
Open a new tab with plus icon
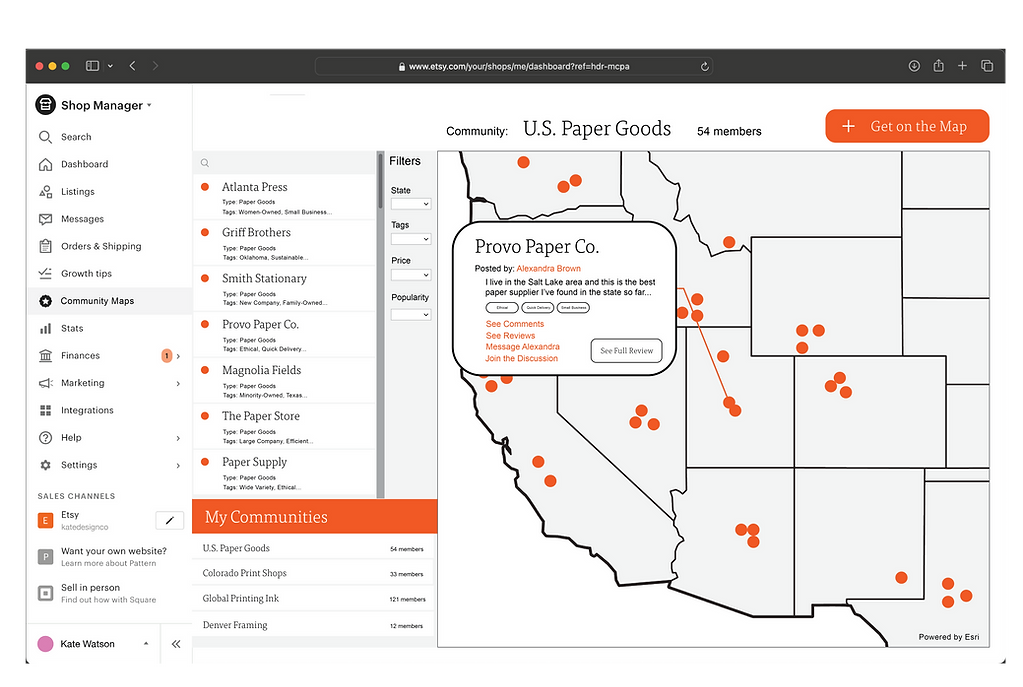point(962,66)
